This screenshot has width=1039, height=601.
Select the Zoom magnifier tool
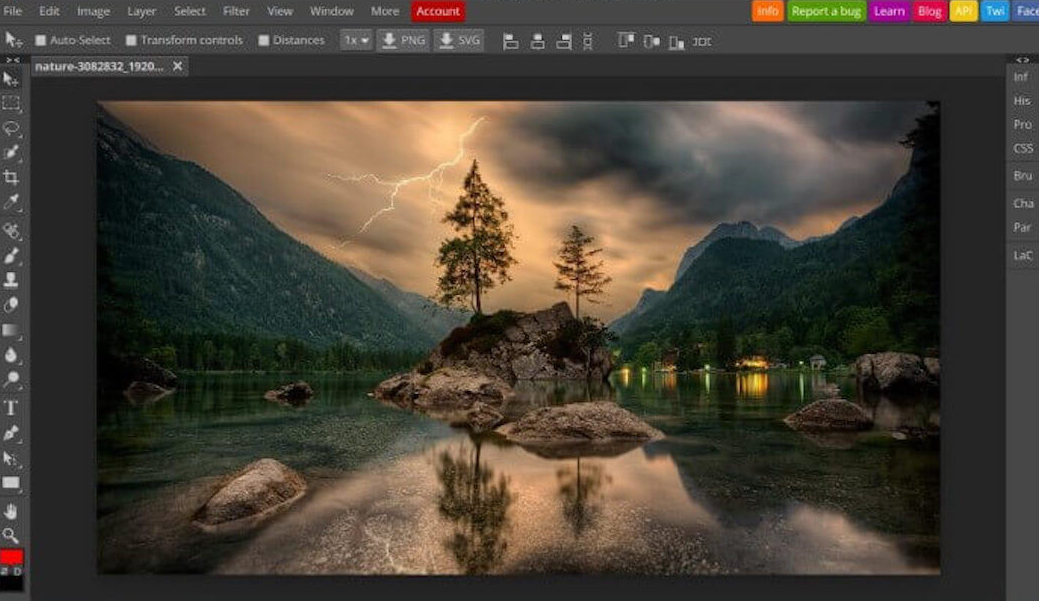pos(12,536)
